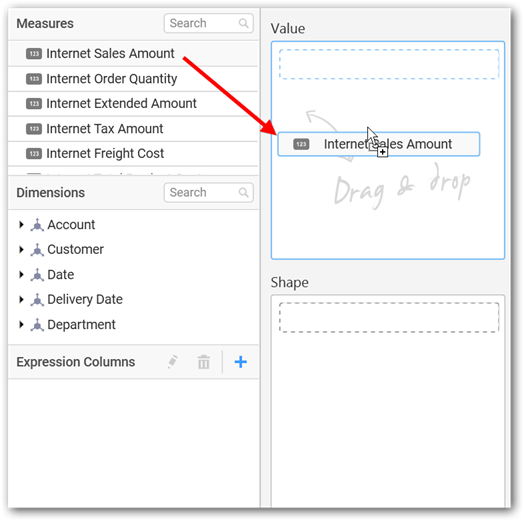This screenshot has height=521, width=524.
Task: Expand the Date dimension node
Action: point(21,275)
